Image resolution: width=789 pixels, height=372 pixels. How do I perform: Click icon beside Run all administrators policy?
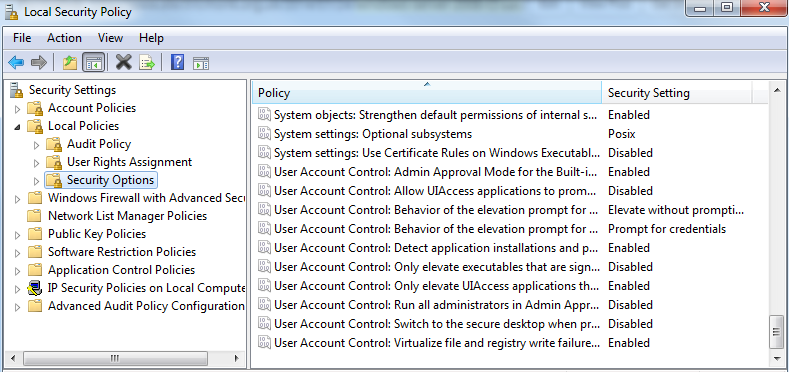click(x=264, y=305)
